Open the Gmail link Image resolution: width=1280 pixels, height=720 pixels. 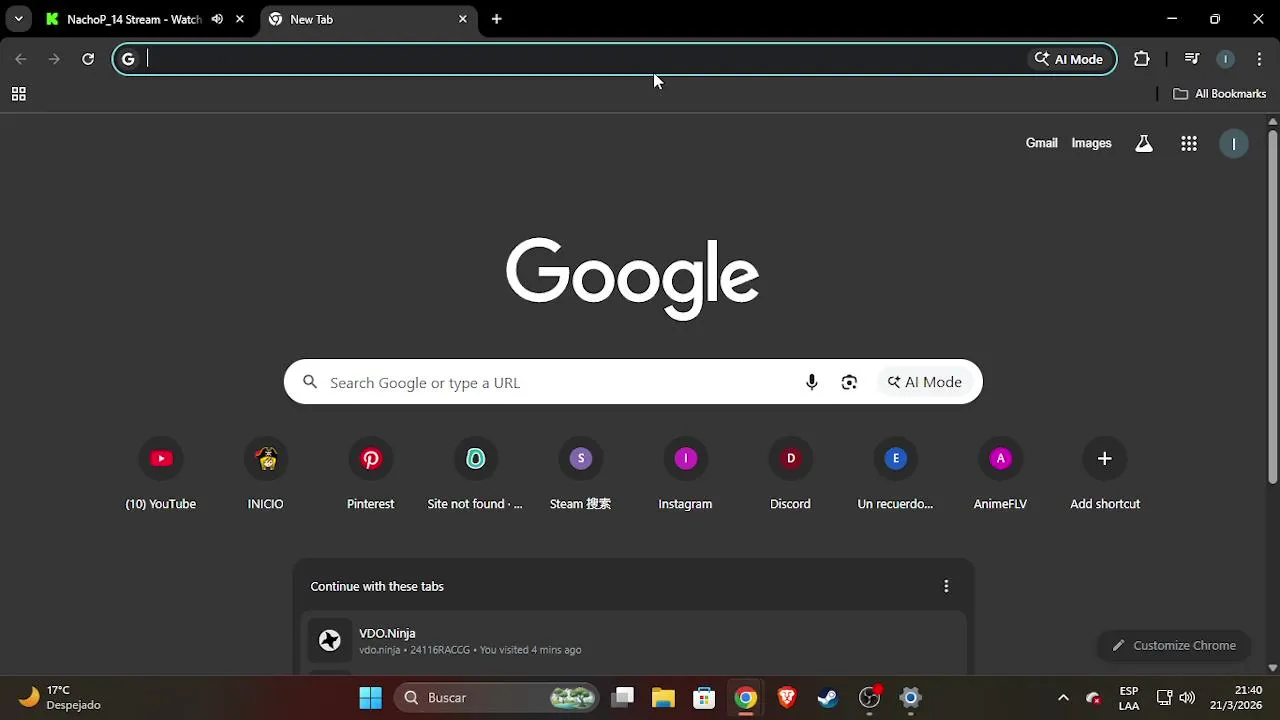1041,143
